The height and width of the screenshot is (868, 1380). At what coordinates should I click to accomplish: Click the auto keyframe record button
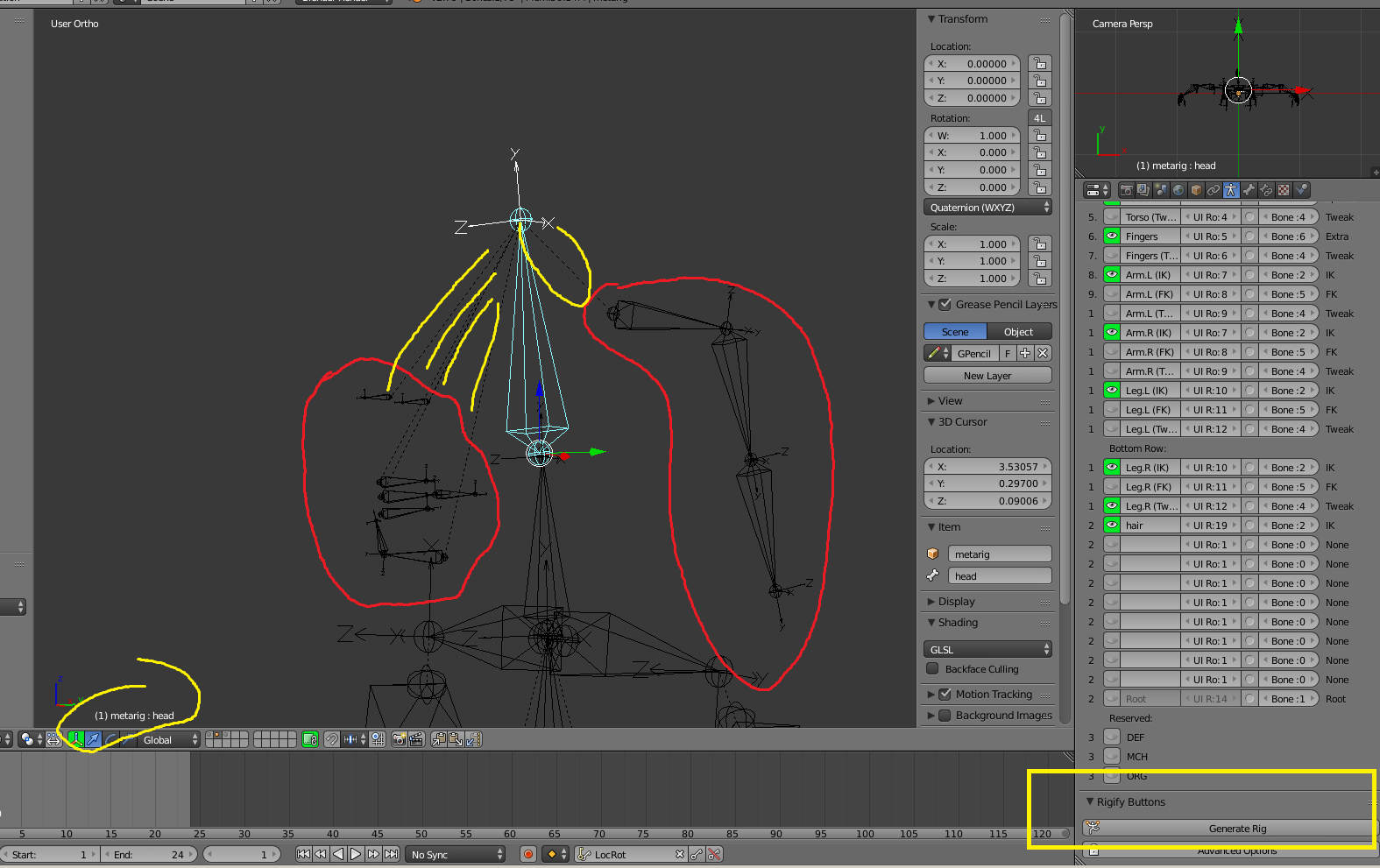528,854
